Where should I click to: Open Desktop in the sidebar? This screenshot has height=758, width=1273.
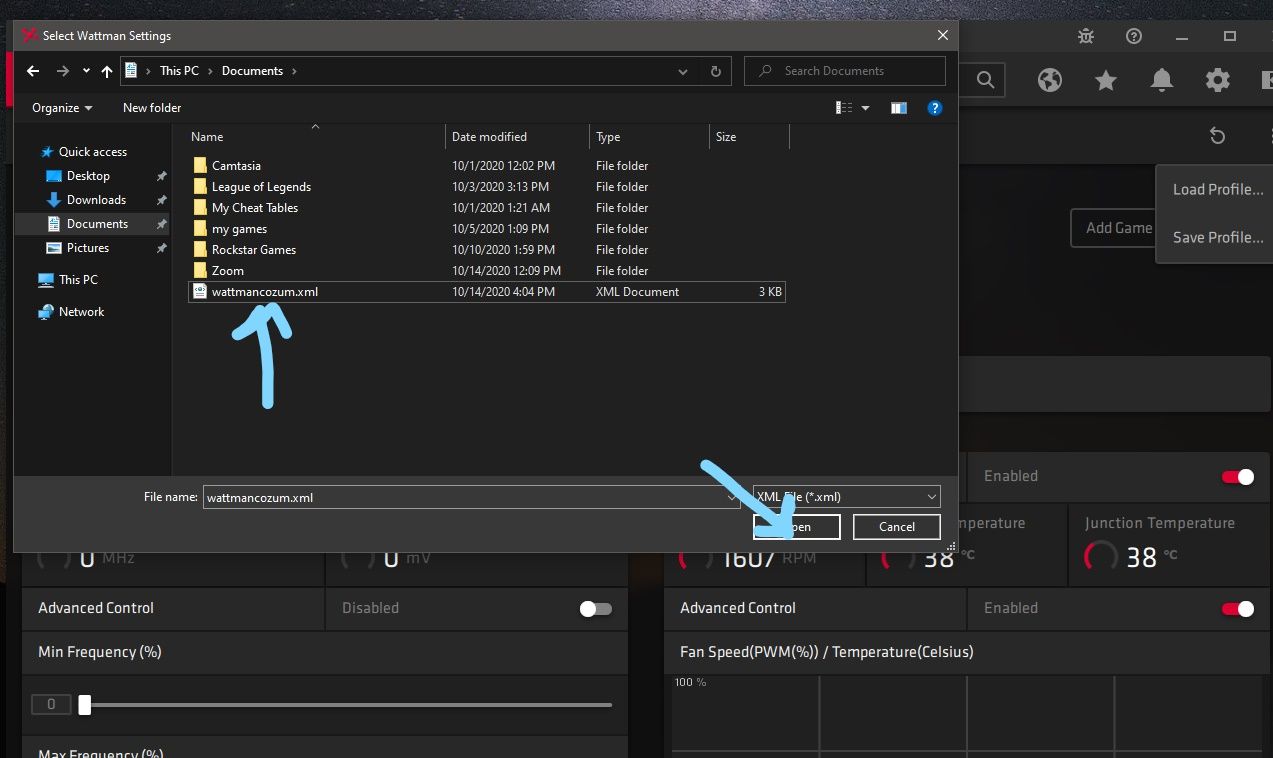[x=88, y=176]
